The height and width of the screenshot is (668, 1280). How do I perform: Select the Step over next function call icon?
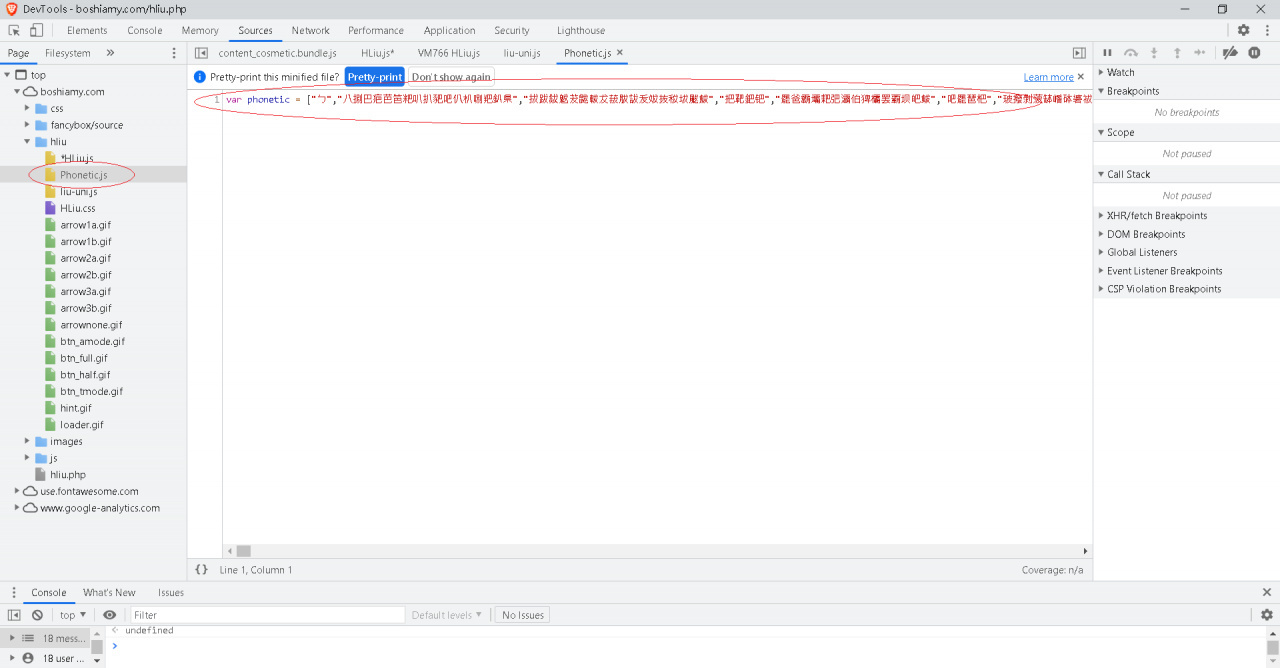pos(1131,52)
